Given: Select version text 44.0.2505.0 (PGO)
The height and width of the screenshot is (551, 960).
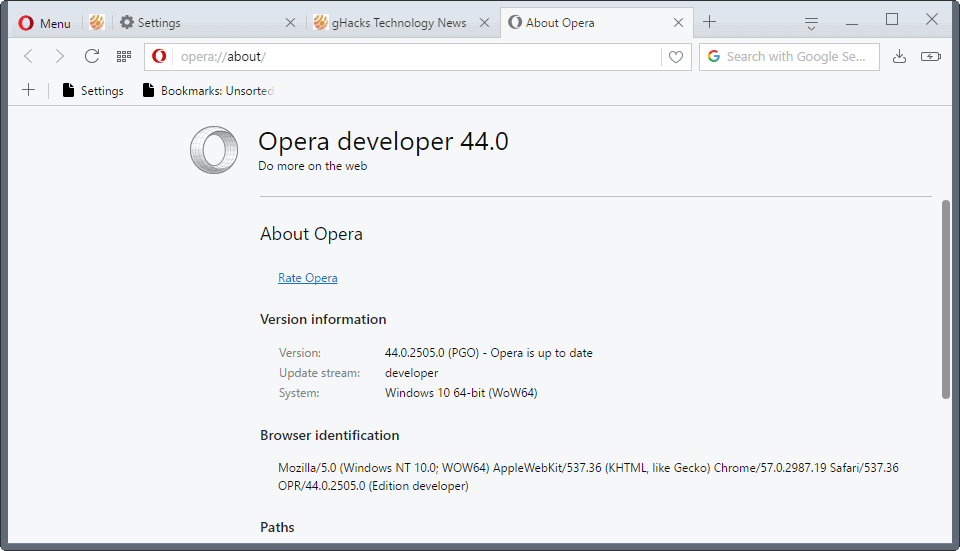Looking at the screenshot, I should (x=432, y=353).
